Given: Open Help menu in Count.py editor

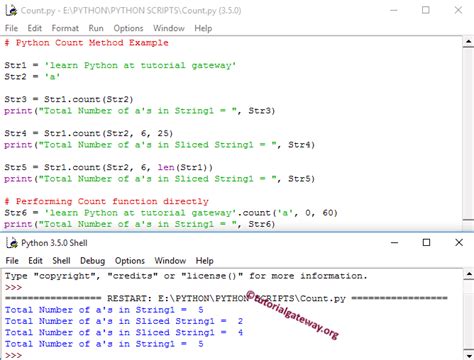Looking at the screenshot, I should point(203,28).
